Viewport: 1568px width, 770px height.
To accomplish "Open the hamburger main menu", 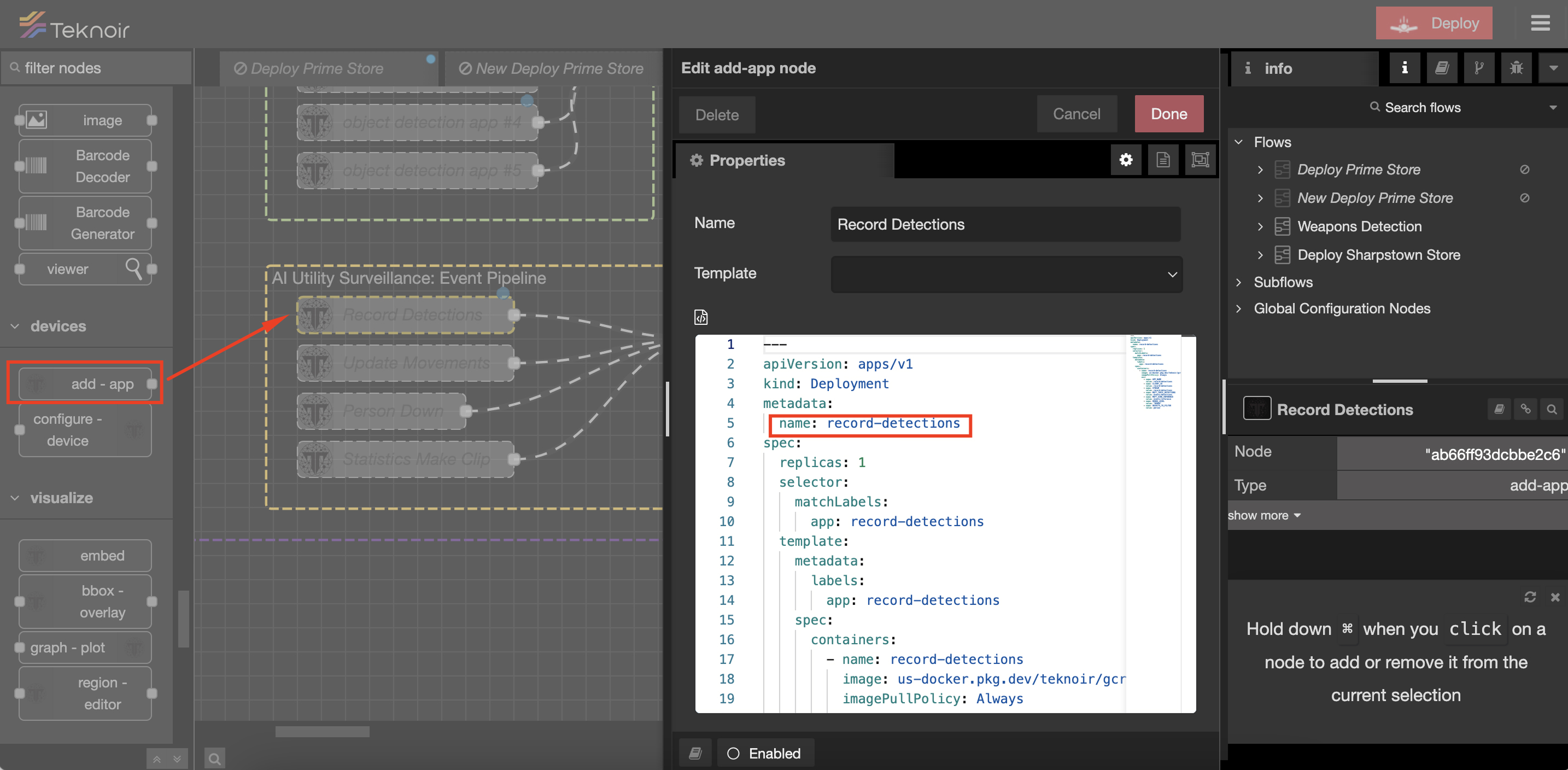I will (1540, 23).
